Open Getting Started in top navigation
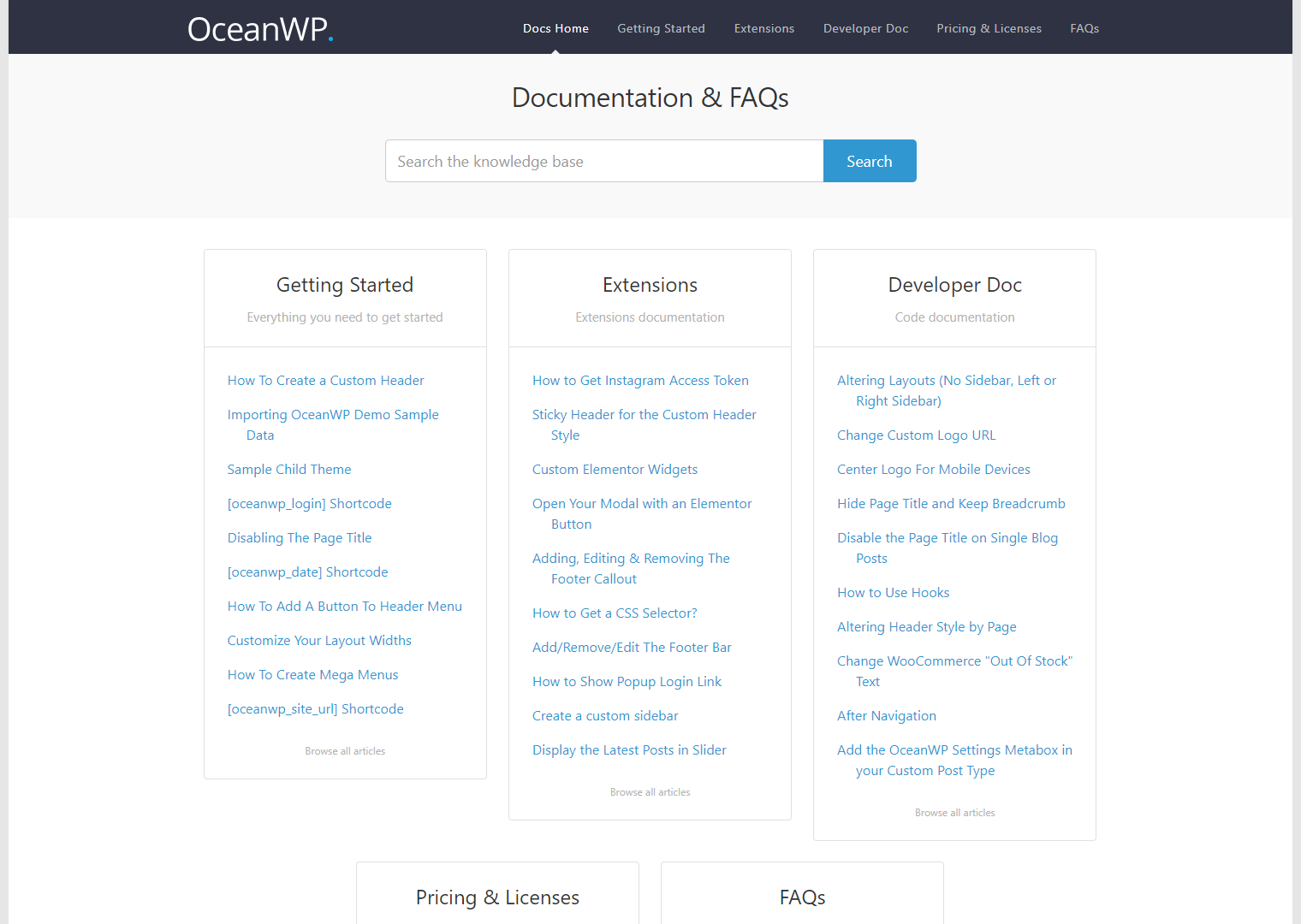1301x924 pixels. (x=661, y=28)
